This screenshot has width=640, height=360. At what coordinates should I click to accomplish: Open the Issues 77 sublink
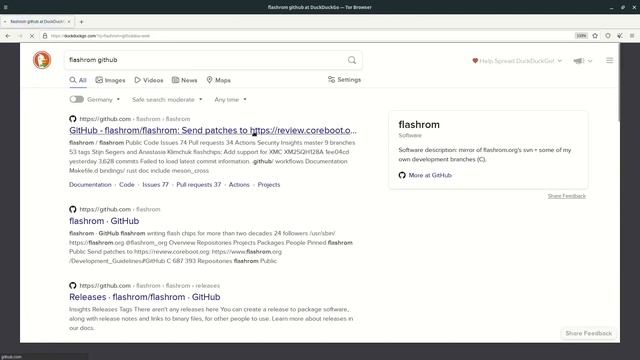pyautogui.click(x=155, y=184)
